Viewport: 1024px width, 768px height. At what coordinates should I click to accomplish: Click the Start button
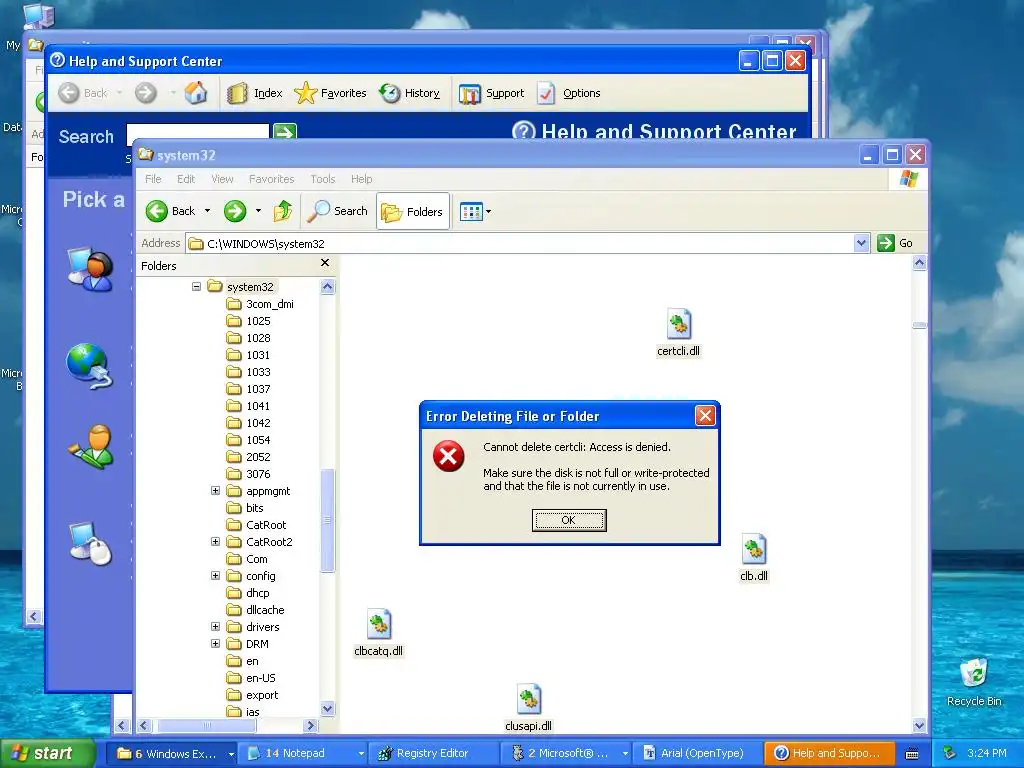(x=47, y=753)
